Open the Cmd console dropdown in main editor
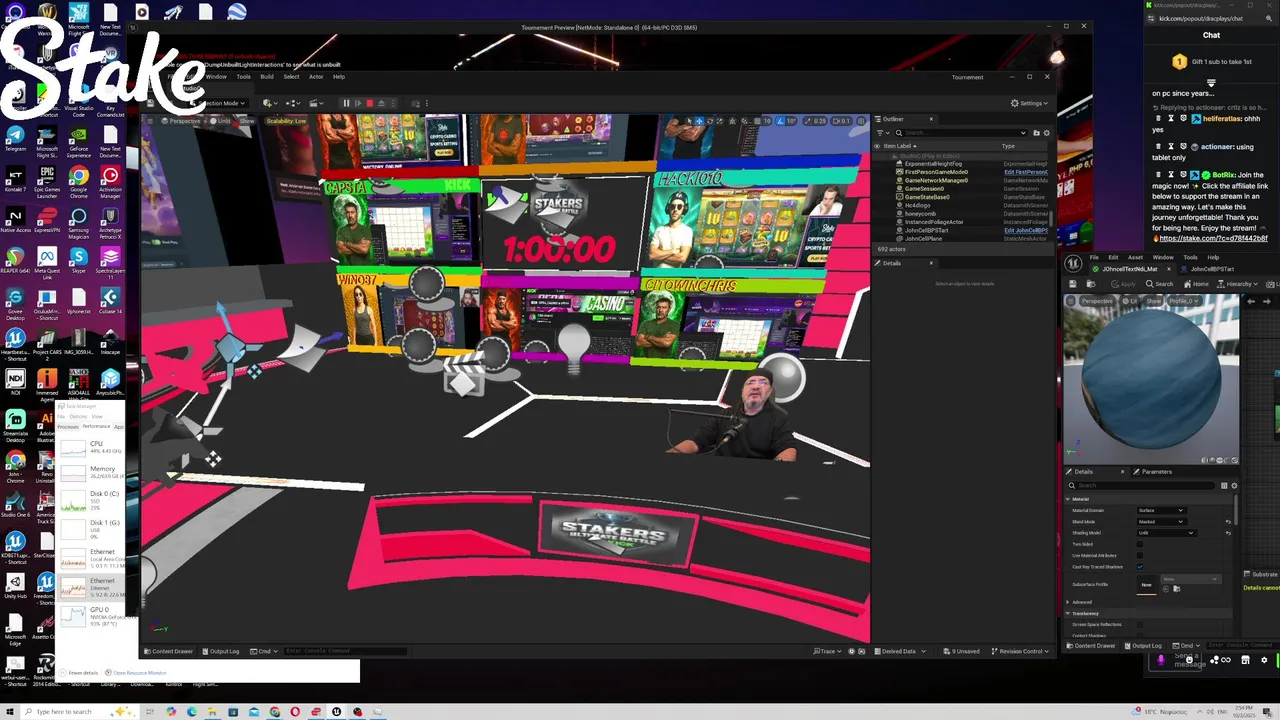The image size is (1280, 720). [264, 651]
